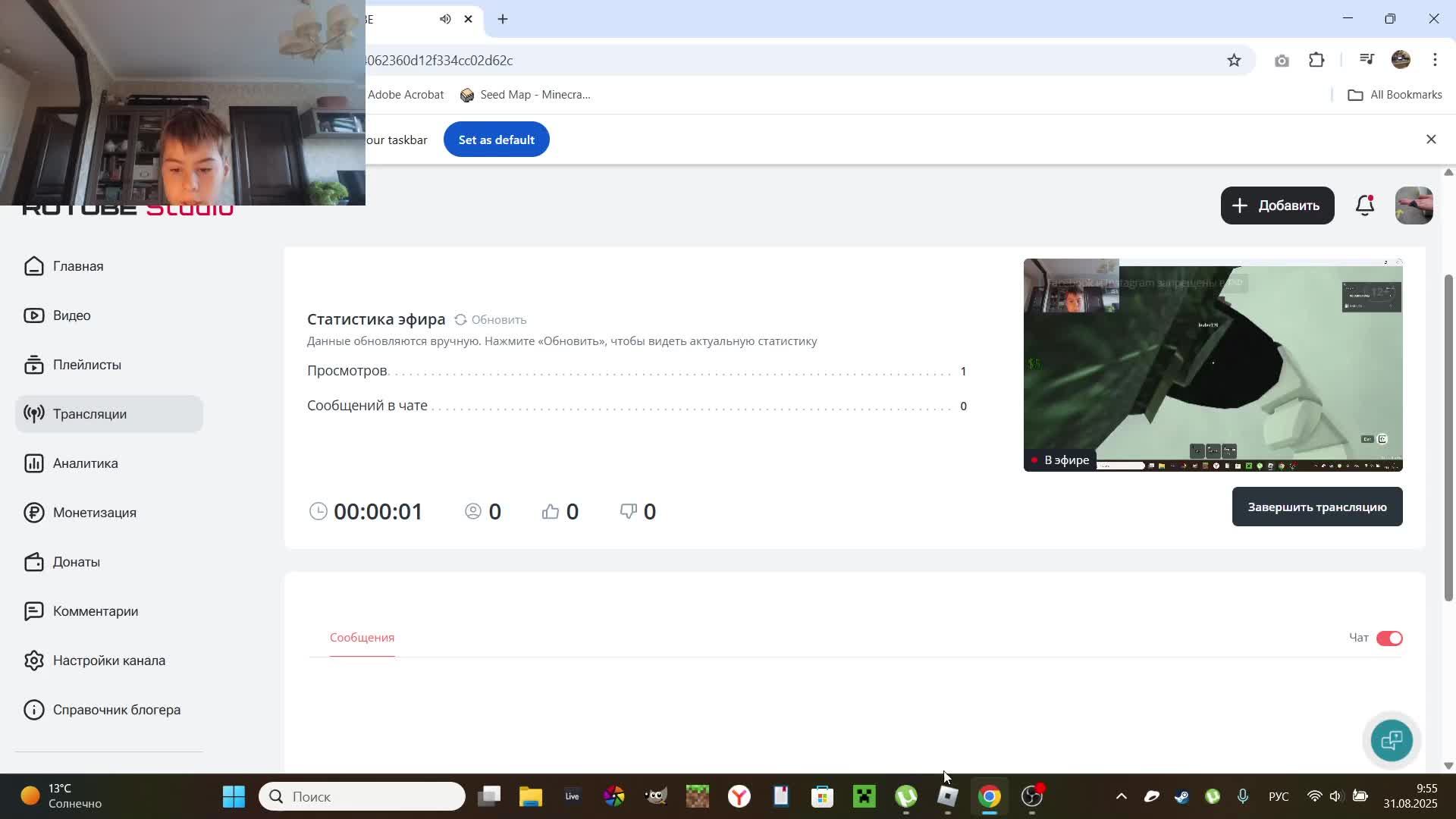1456x819 pixels.
Task: Switch to the Сообщения tab
Action: tap(362, 638)
